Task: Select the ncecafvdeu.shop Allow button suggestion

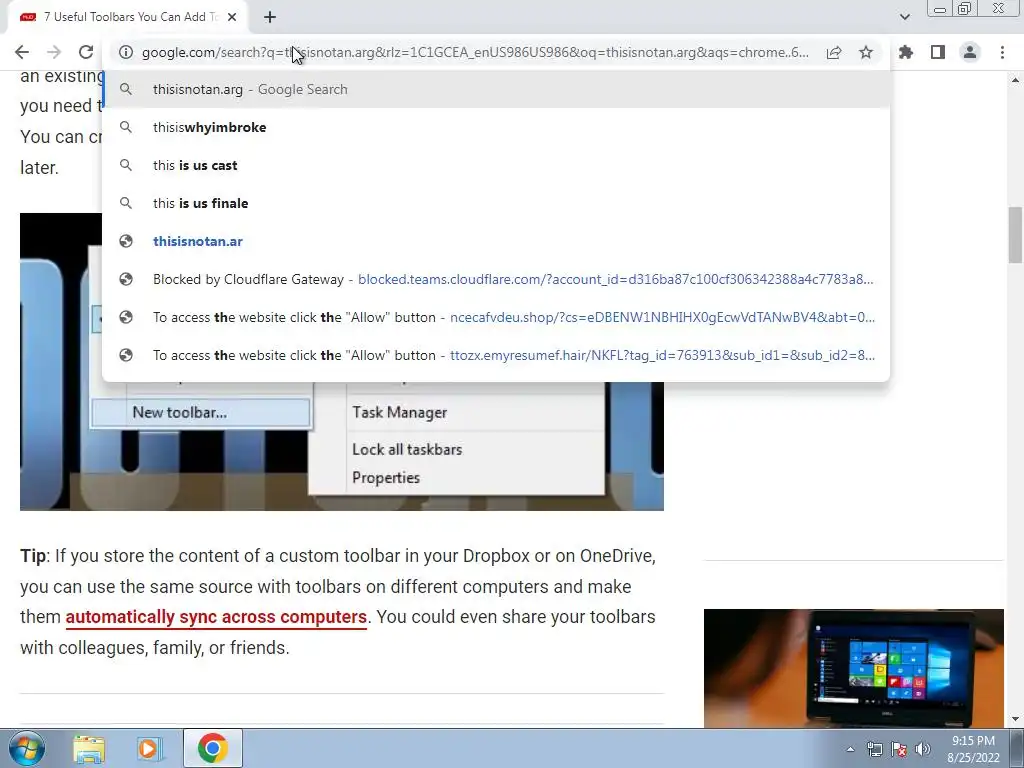Action: point(496,317)
